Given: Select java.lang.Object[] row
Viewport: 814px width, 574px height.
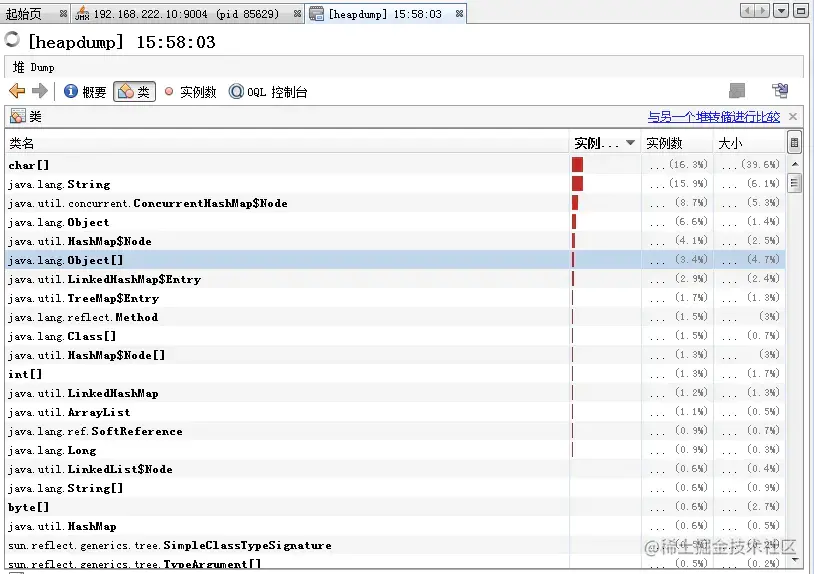Looking at the screenshot, I should point(395,260).
